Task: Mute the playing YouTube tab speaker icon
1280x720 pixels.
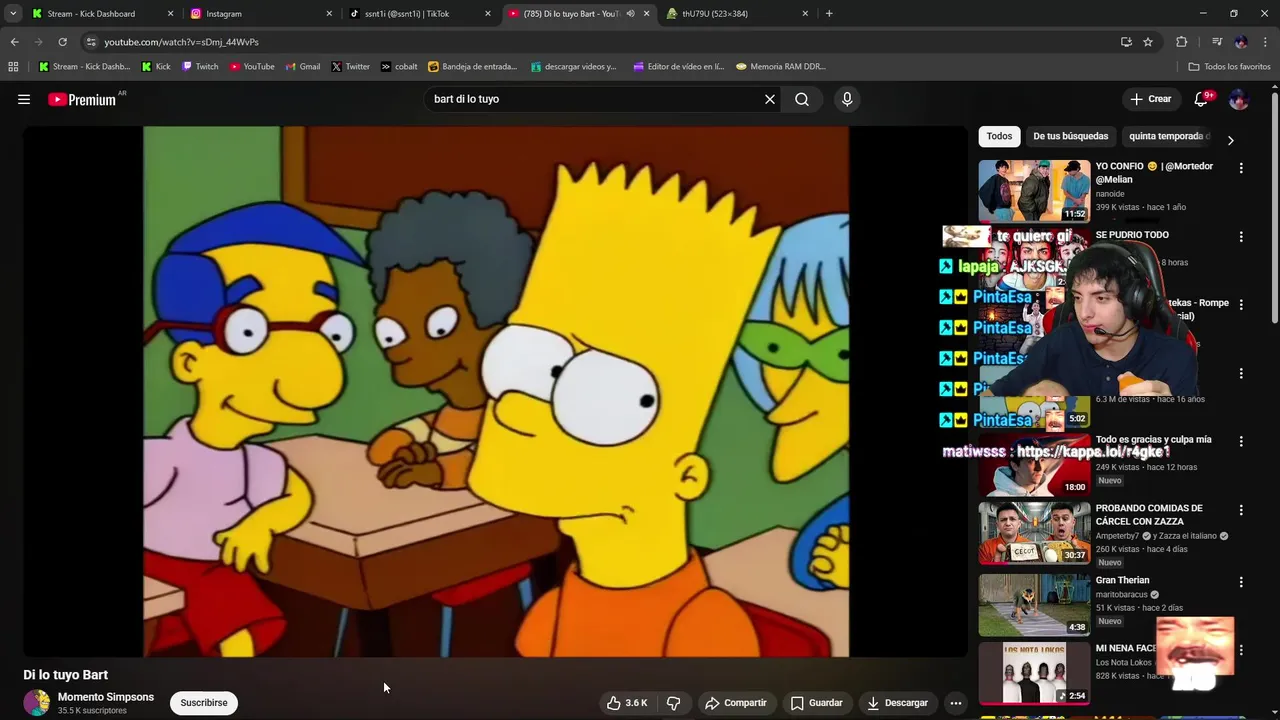Action: click(x=630, y=14)
